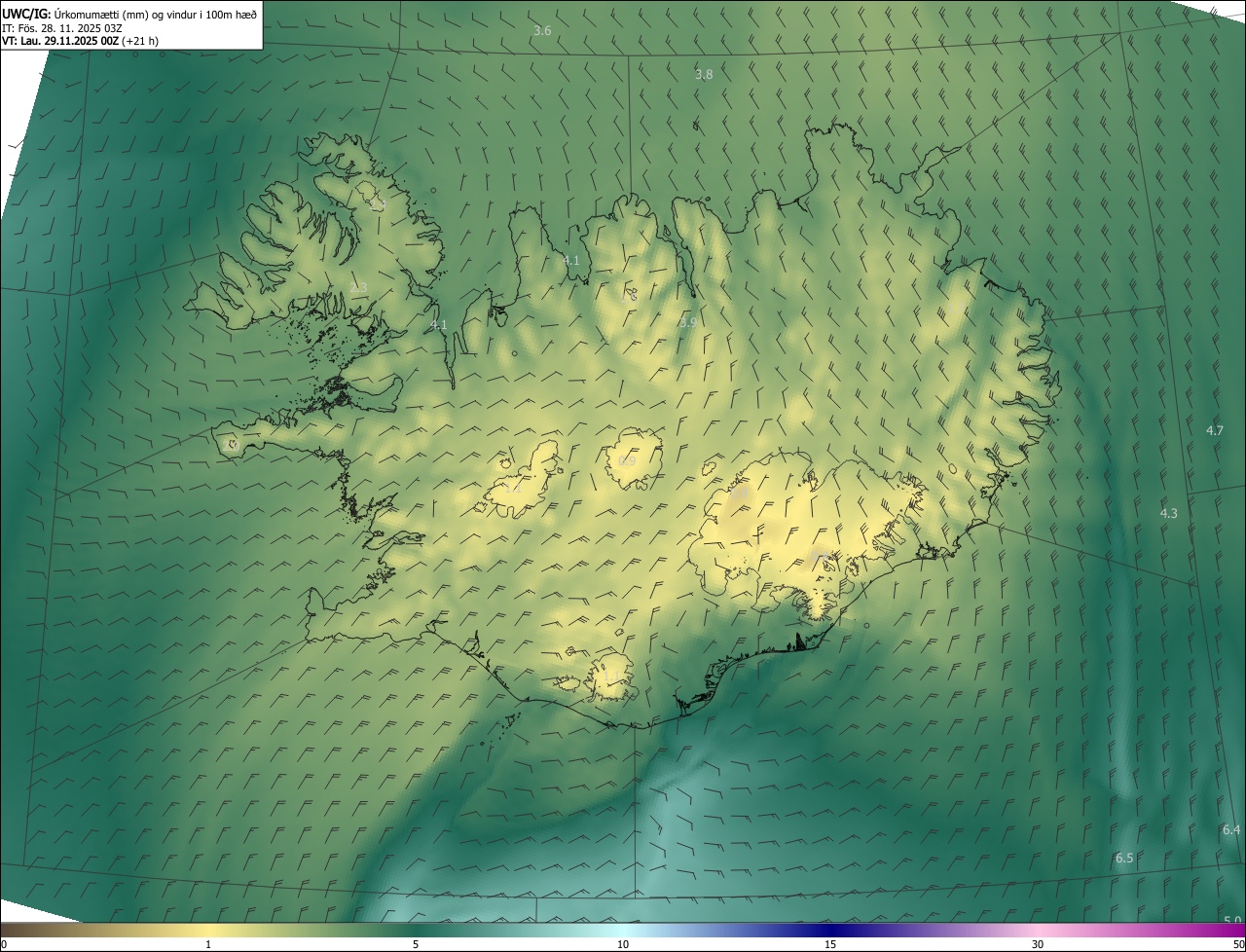Click the color scale at the 30 mark
This screenshot has width=1246, height=952.
tap(1038, 944)
